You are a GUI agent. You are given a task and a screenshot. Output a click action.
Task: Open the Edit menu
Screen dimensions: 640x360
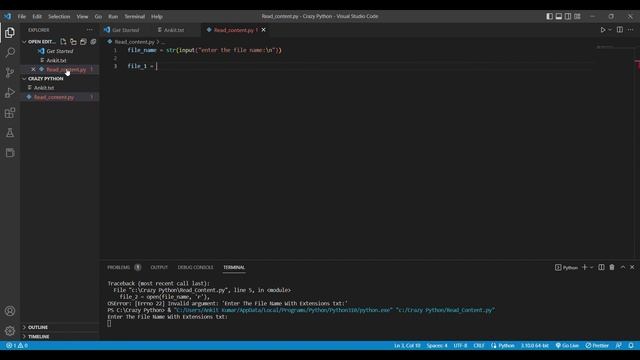[37, 17]
